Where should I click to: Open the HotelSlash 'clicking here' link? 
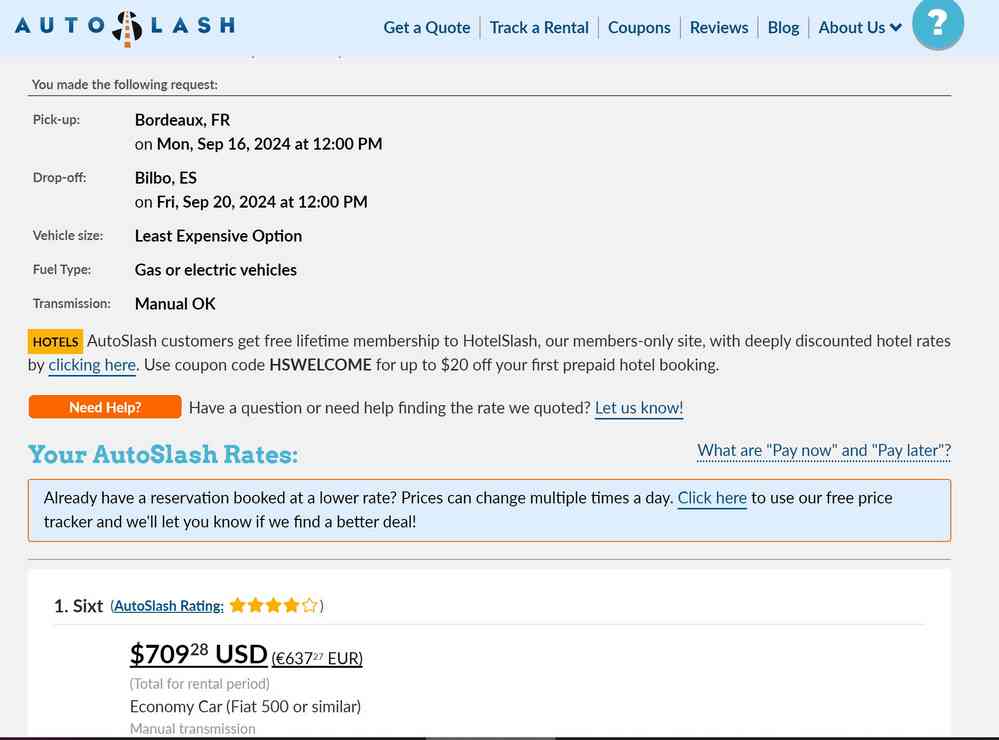[x=92, y=365]
